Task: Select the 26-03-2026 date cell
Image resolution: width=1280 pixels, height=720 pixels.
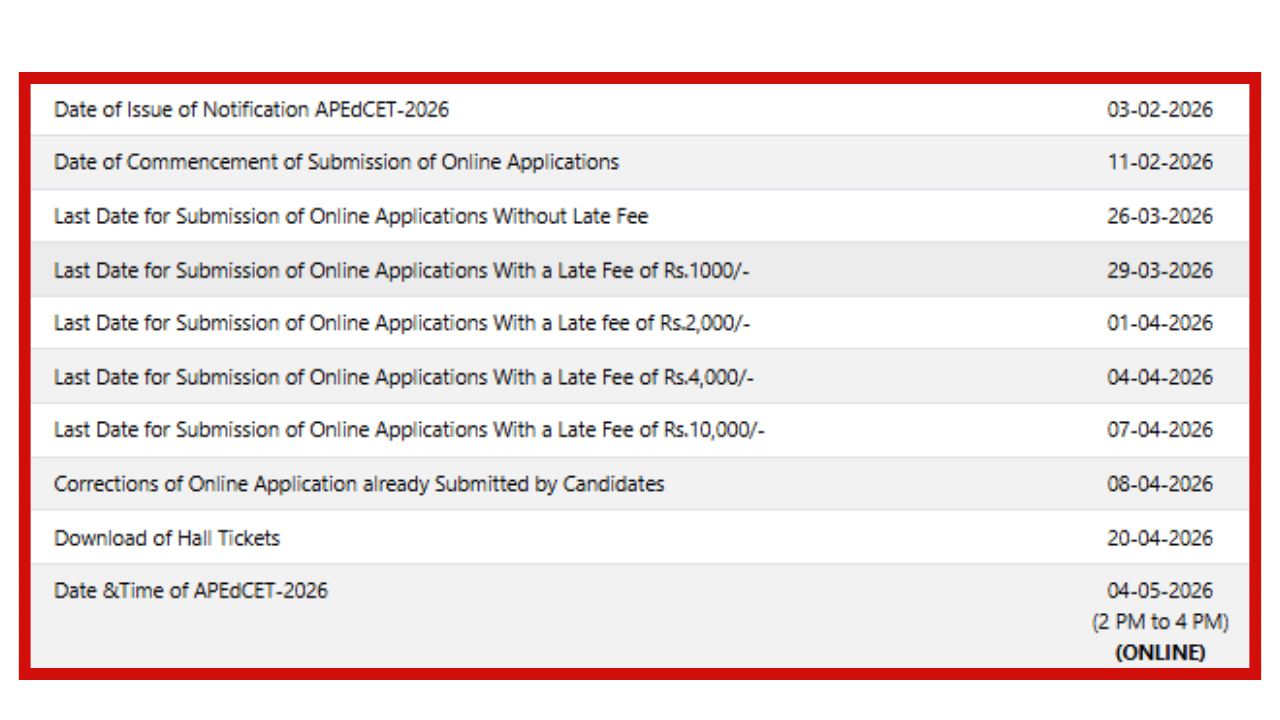Action: 1159,216
